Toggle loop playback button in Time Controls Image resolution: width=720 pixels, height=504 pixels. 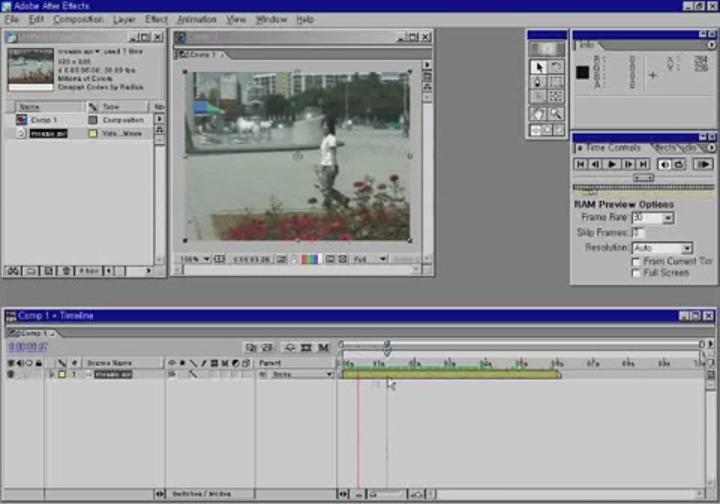point(679,164)
